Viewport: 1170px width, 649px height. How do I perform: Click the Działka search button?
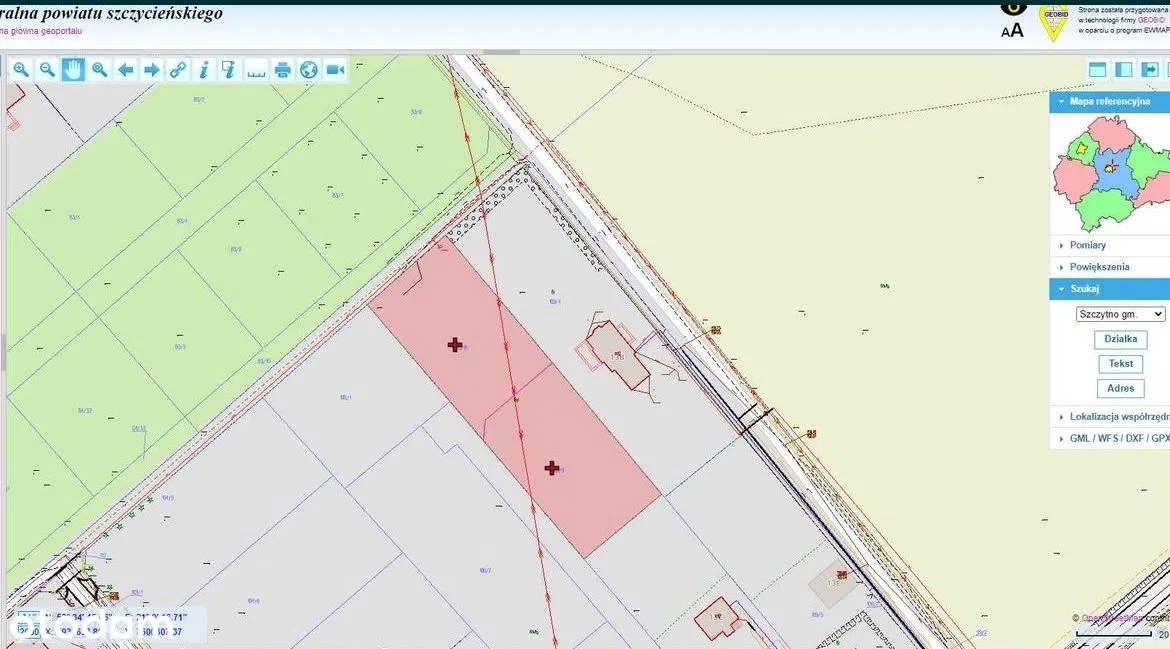pos(1120,339)
